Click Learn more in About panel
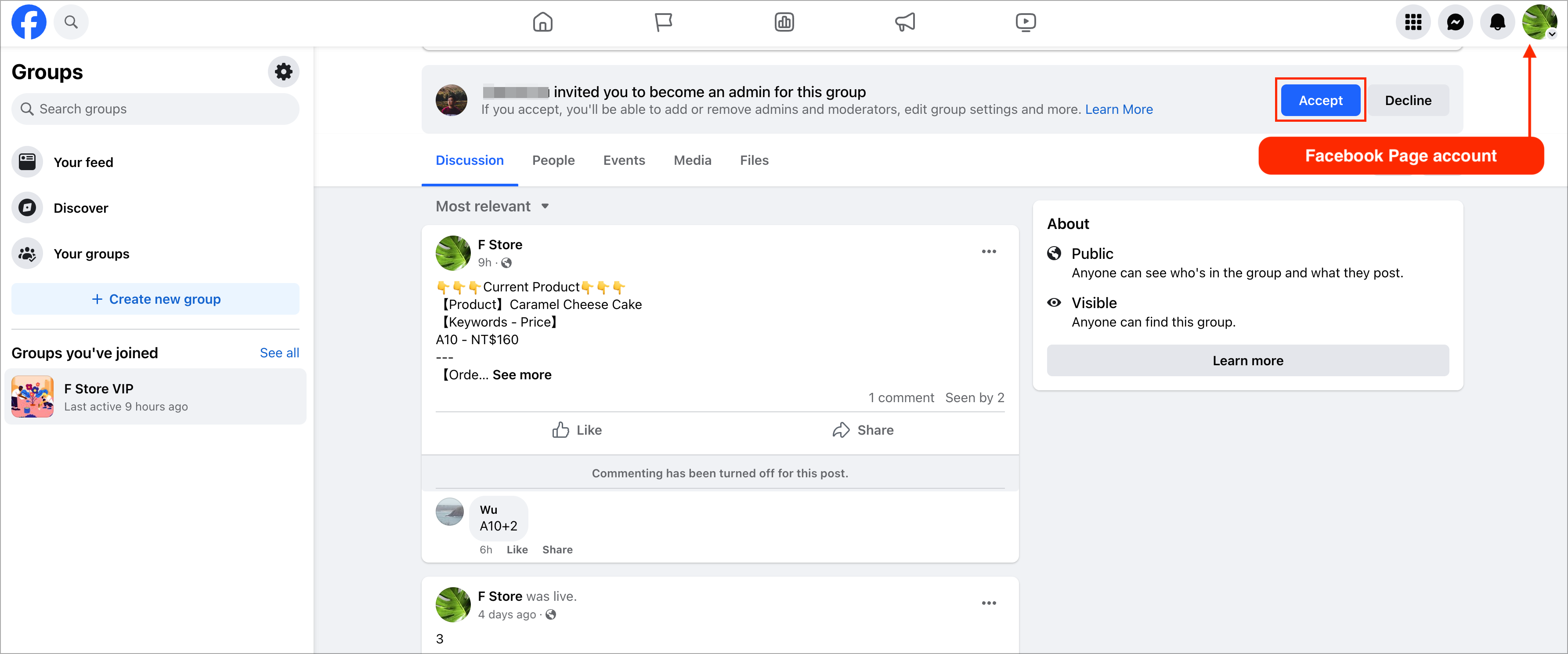The image size is (1568, 654). pos(1247,360)
